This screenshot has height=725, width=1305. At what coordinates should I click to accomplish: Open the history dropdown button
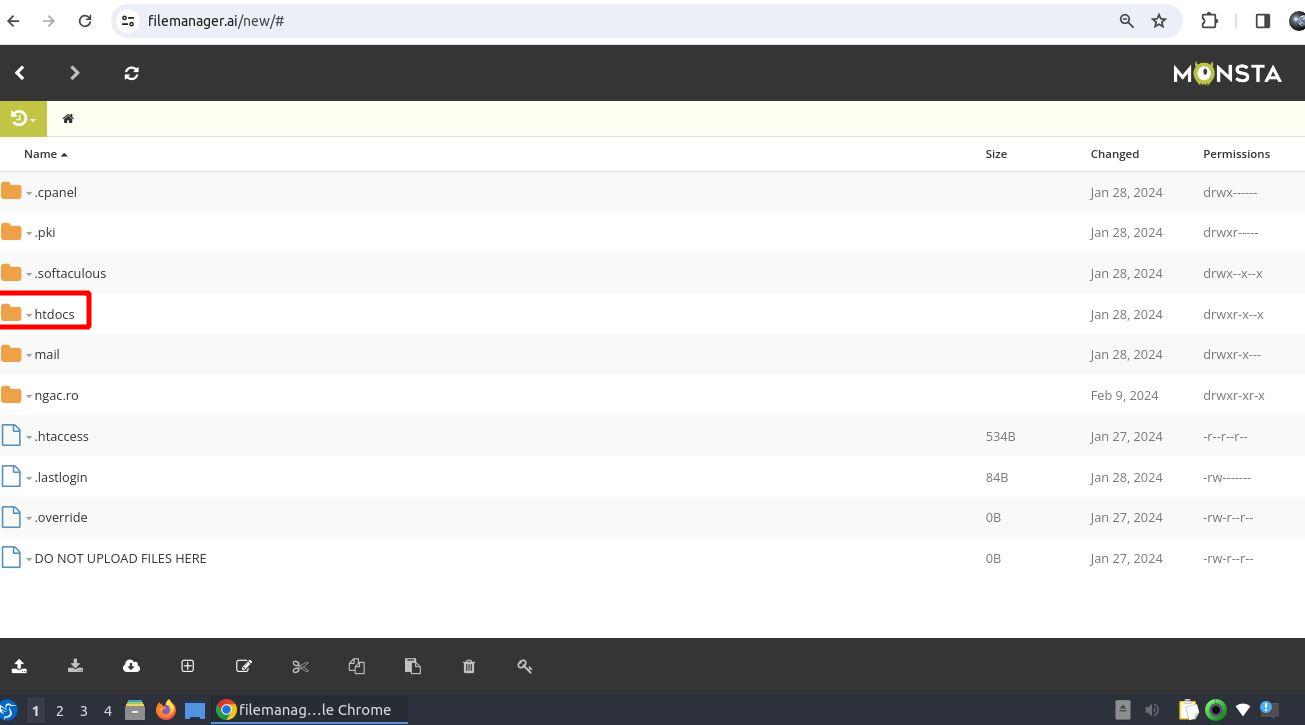[22, 119]
